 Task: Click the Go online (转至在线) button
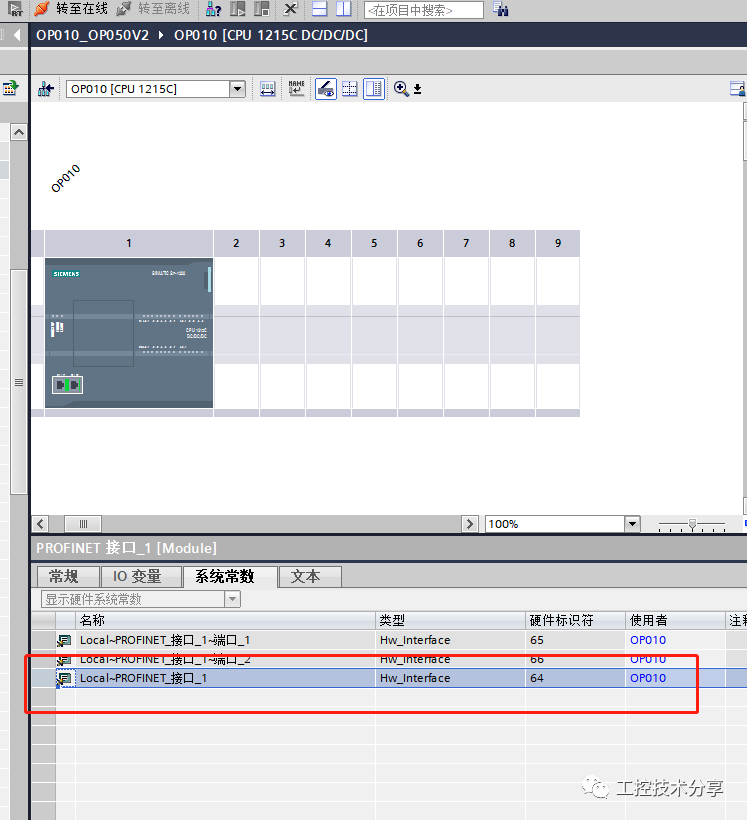pos(70,9)
